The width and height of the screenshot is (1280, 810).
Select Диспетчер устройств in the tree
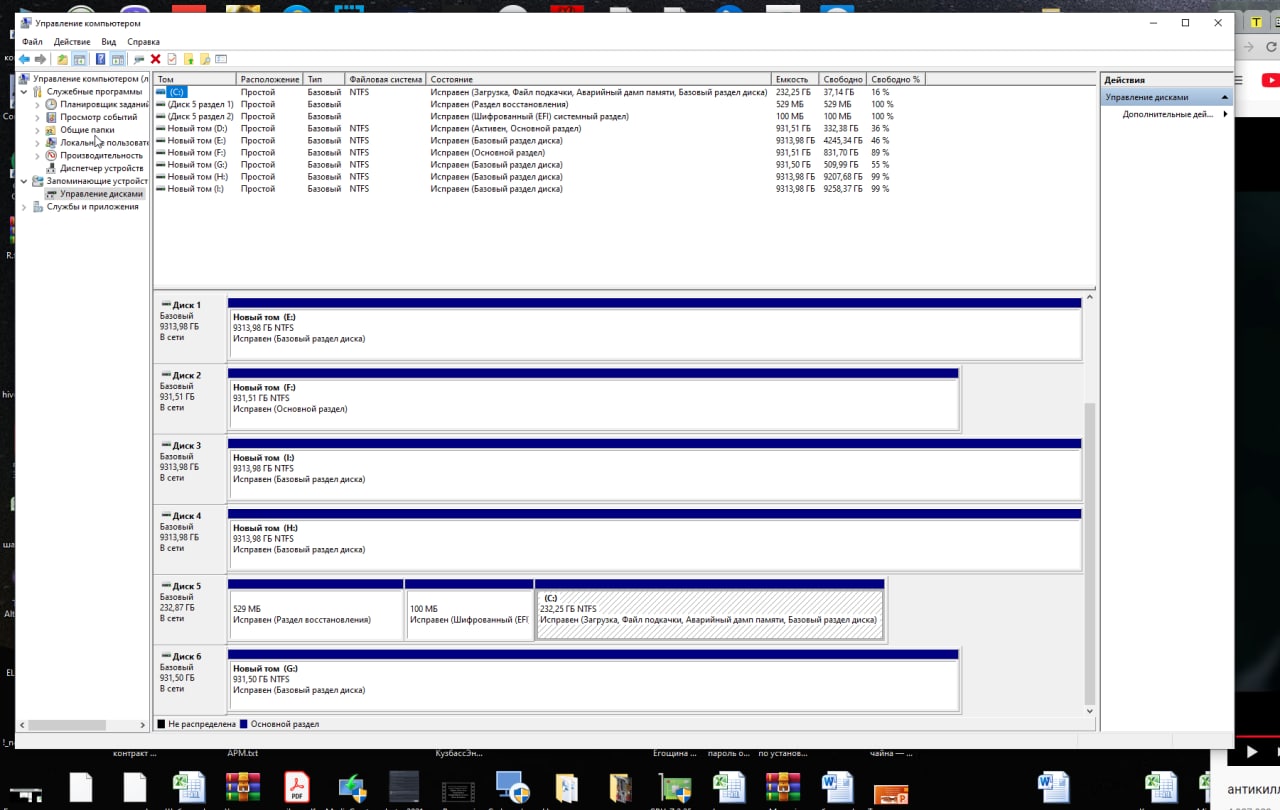tap(101, 168)
